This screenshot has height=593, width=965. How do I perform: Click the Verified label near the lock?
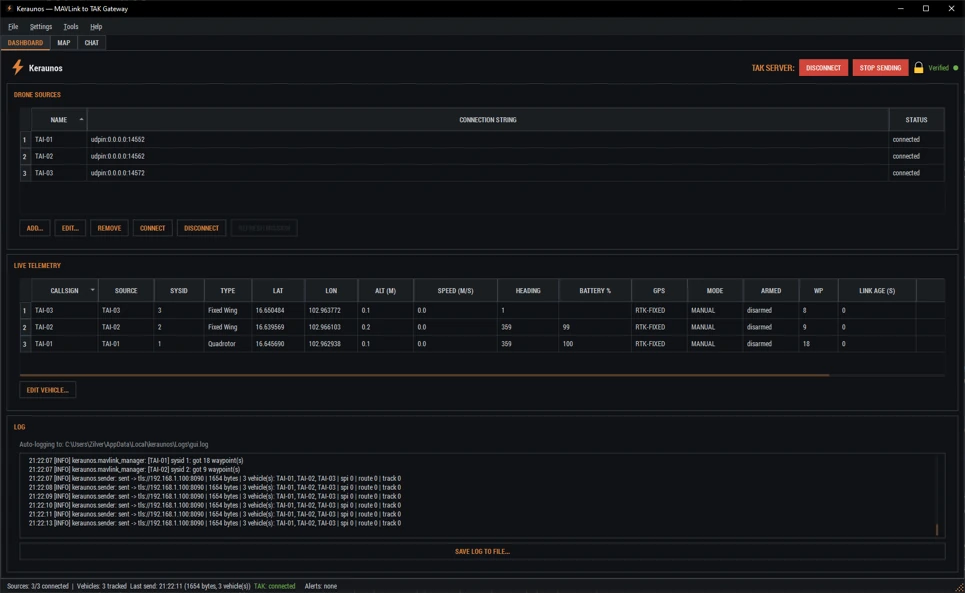click(x=939, y=68)
